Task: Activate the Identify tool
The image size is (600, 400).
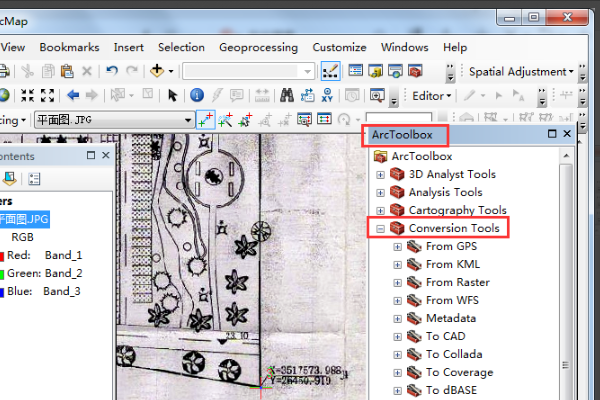Action: [197, 95]
